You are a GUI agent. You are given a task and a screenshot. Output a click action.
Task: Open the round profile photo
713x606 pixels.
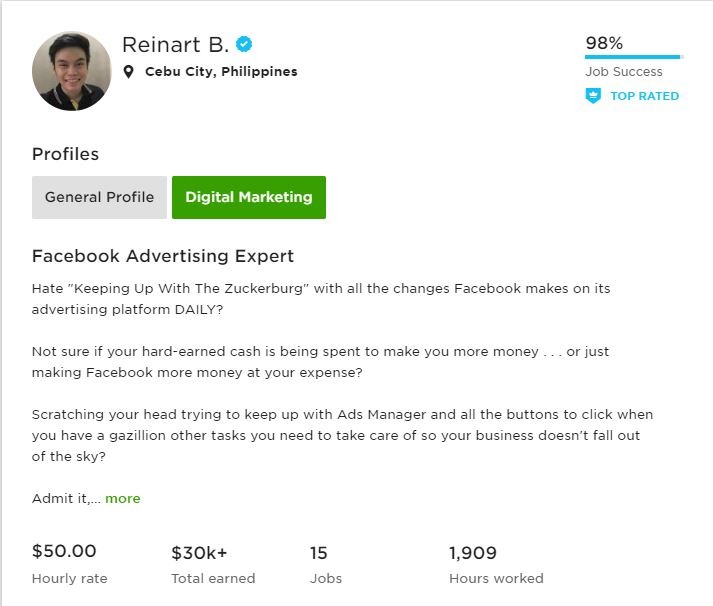click(x=71, y=71)
